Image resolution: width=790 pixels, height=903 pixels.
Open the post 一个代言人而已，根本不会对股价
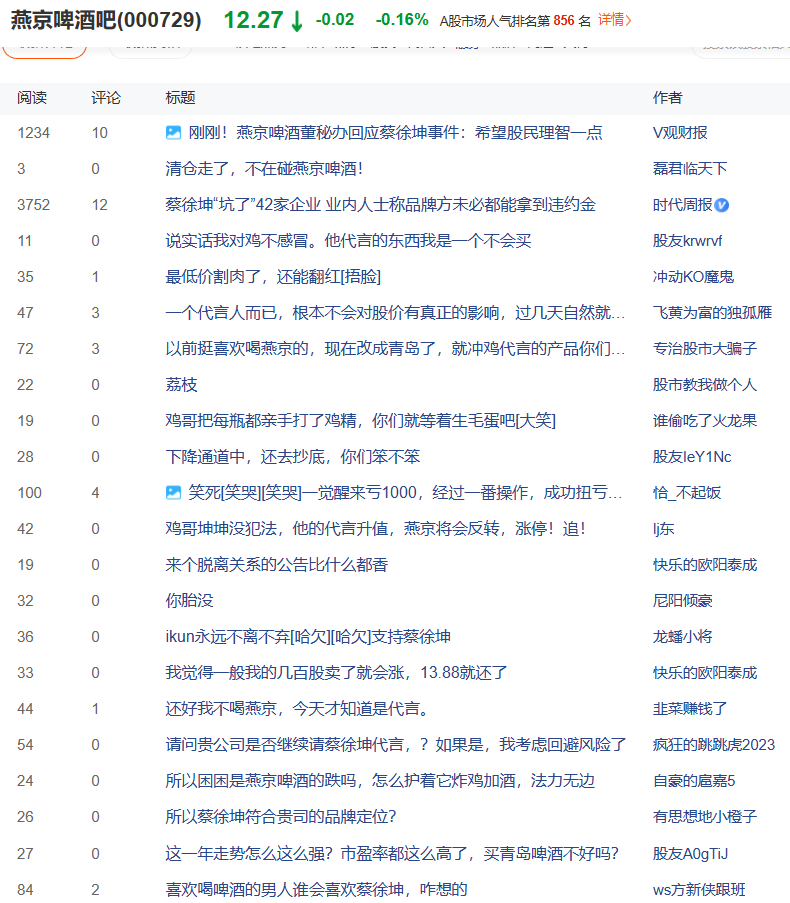(395, 313)
